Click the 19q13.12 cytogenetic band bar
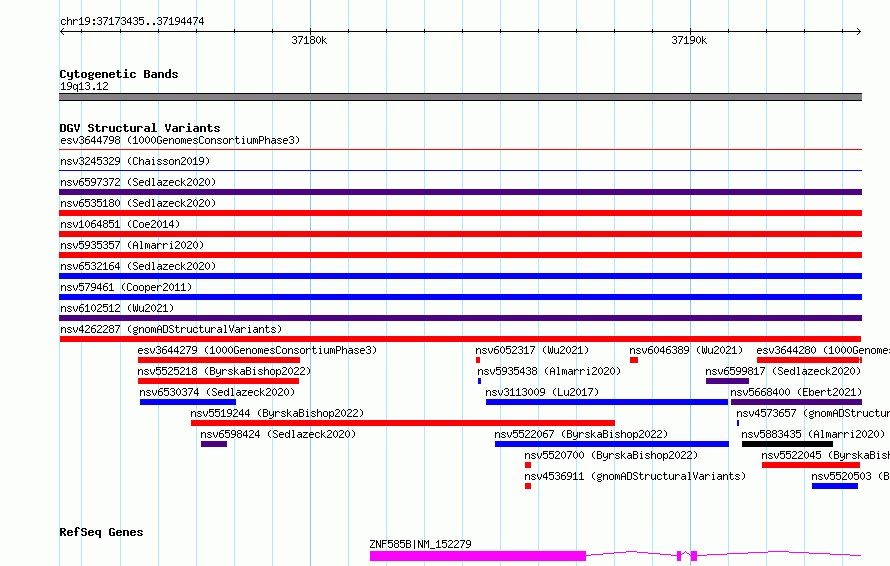Image resolution: width=890 pixels, height=566 pixels. click(460, 97)
